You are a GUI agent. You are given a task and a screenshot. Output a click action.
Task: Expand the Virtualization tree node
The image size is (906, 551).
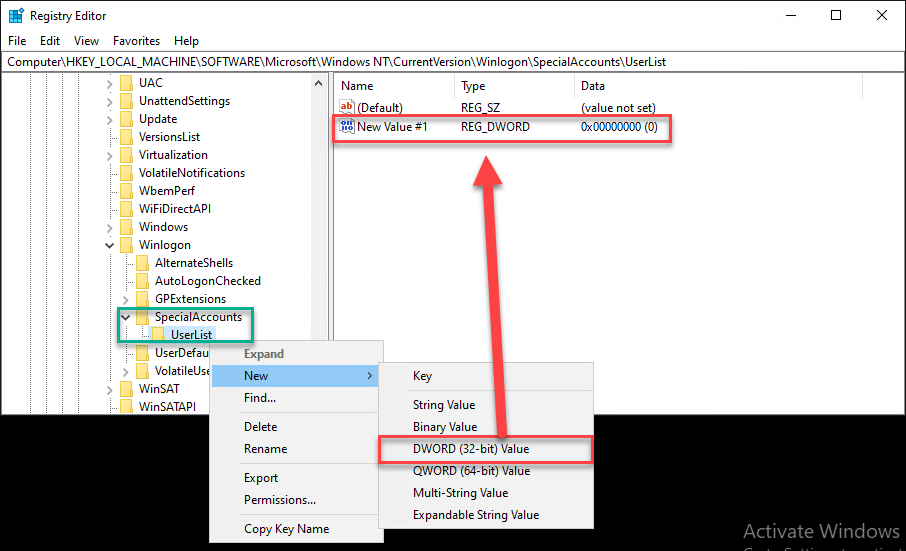(109, 155)
